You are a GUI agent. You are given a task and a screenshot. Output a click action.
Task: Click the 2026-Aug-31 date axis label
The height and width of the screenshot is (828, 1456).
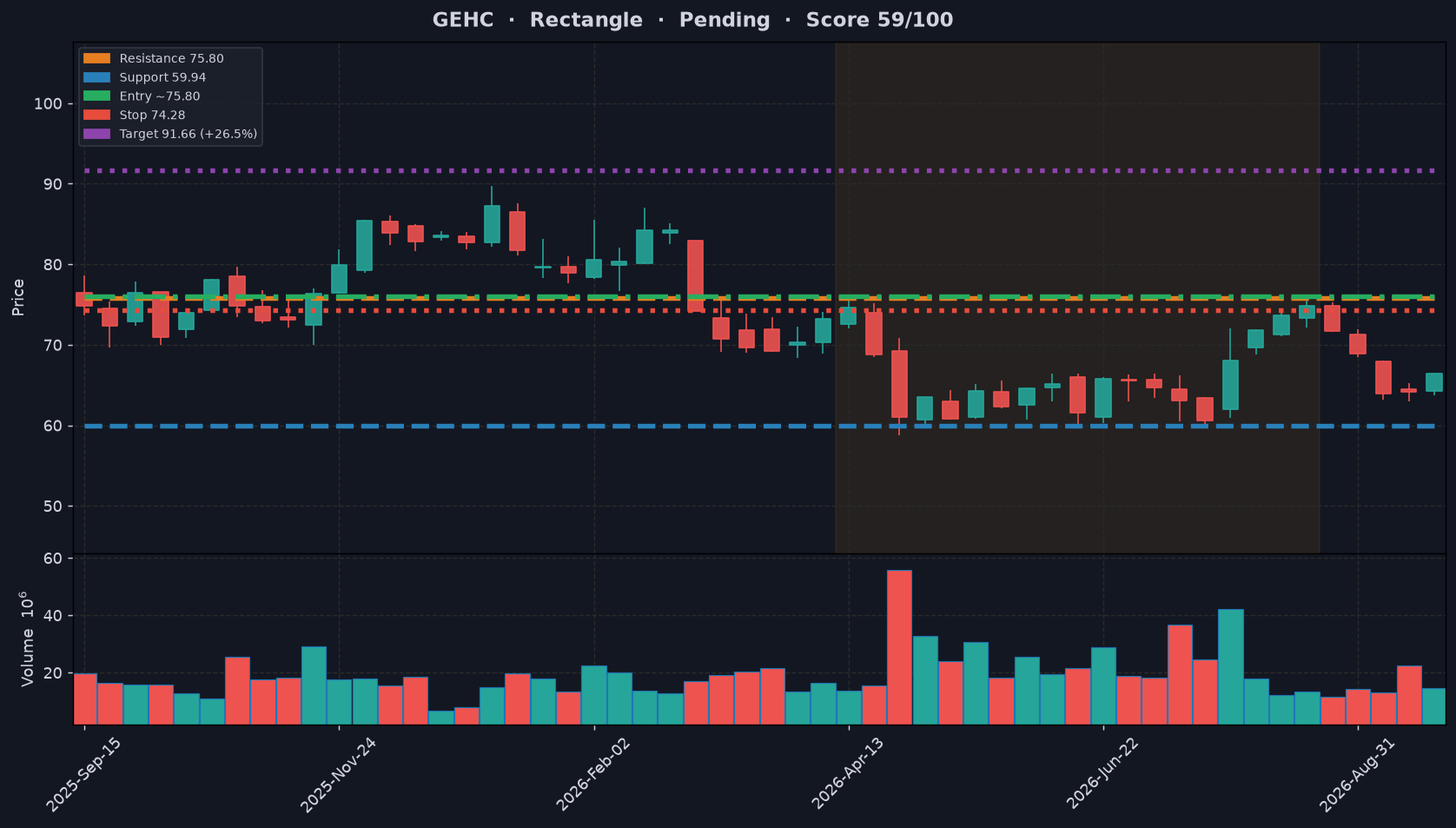tap(1357, 774)
